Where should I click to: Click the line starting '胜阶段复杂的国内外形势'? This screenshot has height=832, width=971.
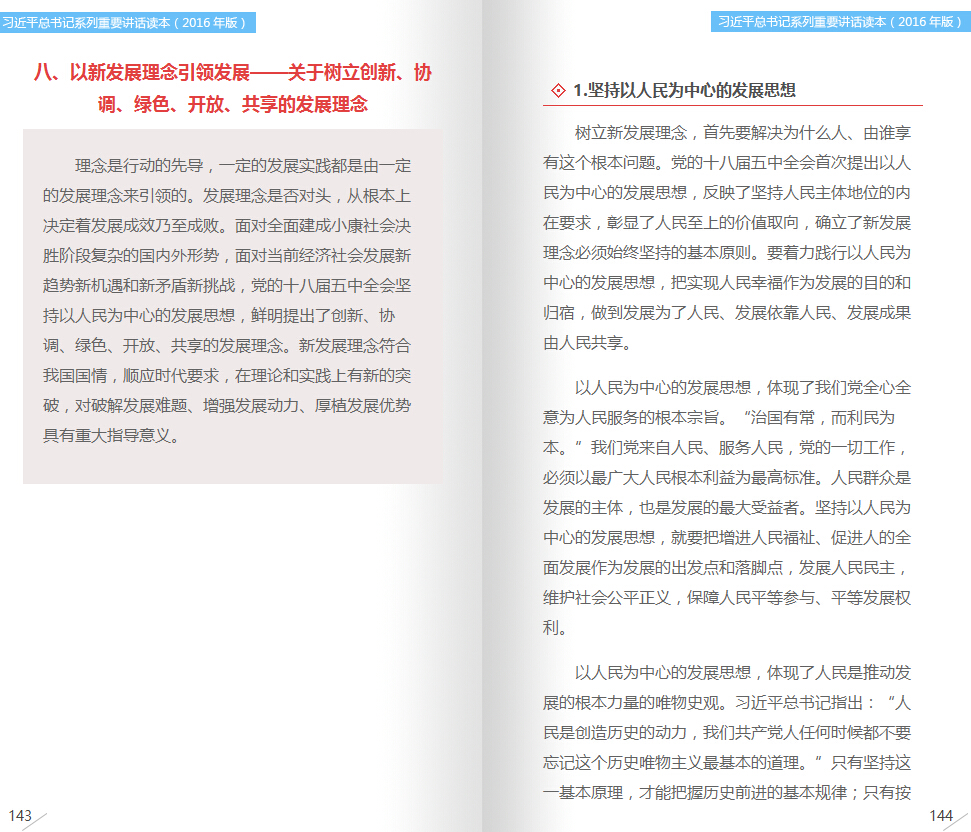point(227,256)
